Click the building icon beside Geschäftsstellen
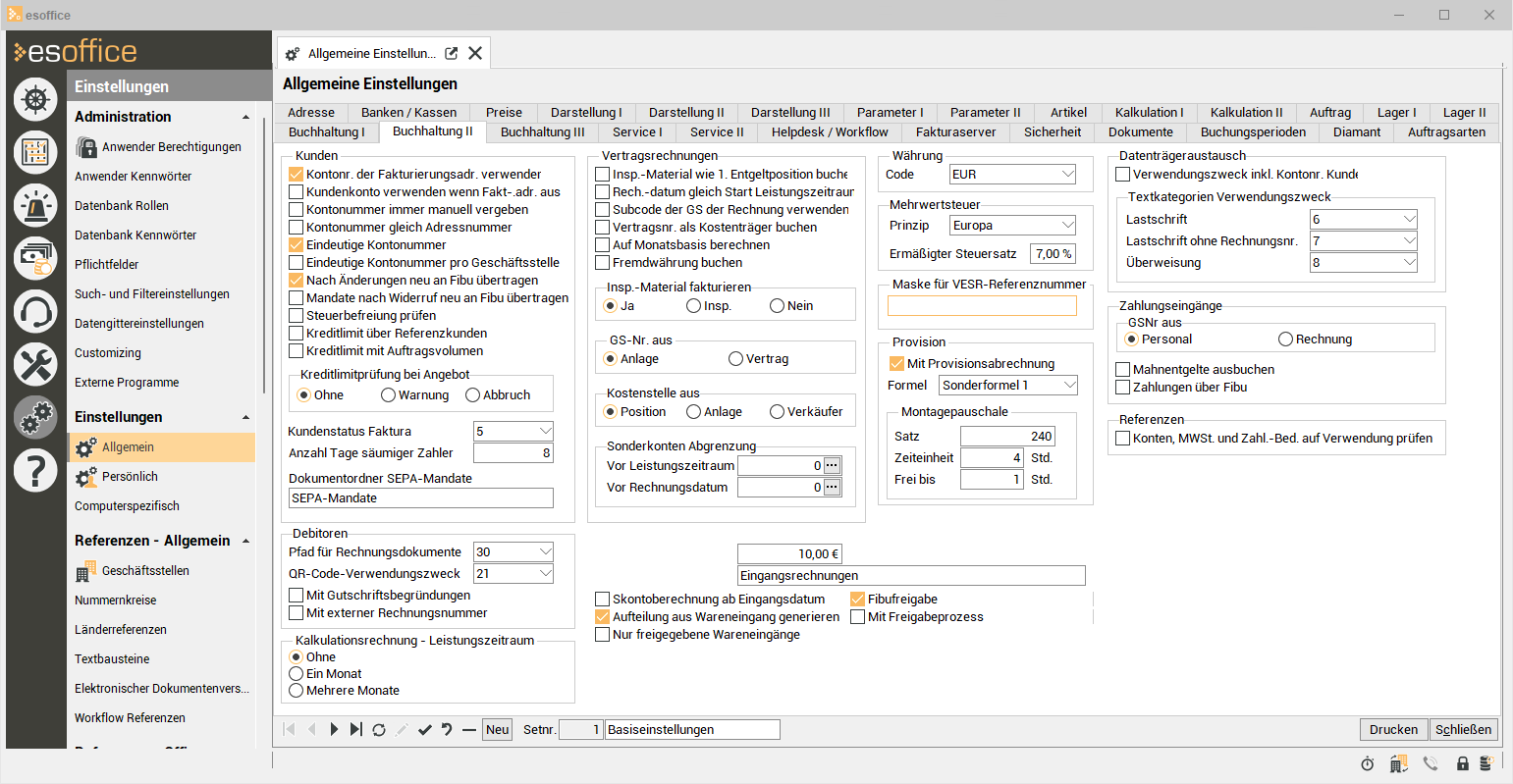Image resolution: width=1513 pixels, height=784 pixels. pos(85,571)
